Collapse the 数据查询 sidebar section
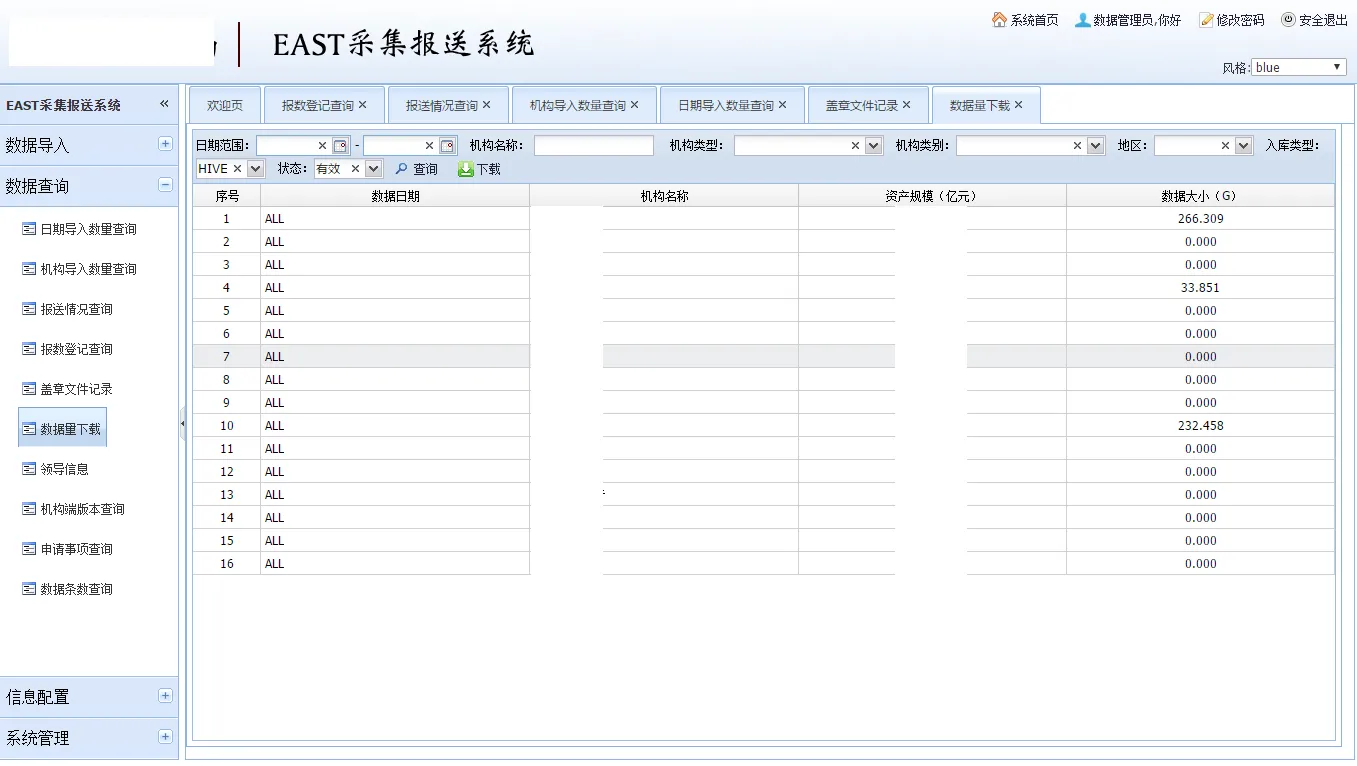1357x766 pixels. [165, 185]
